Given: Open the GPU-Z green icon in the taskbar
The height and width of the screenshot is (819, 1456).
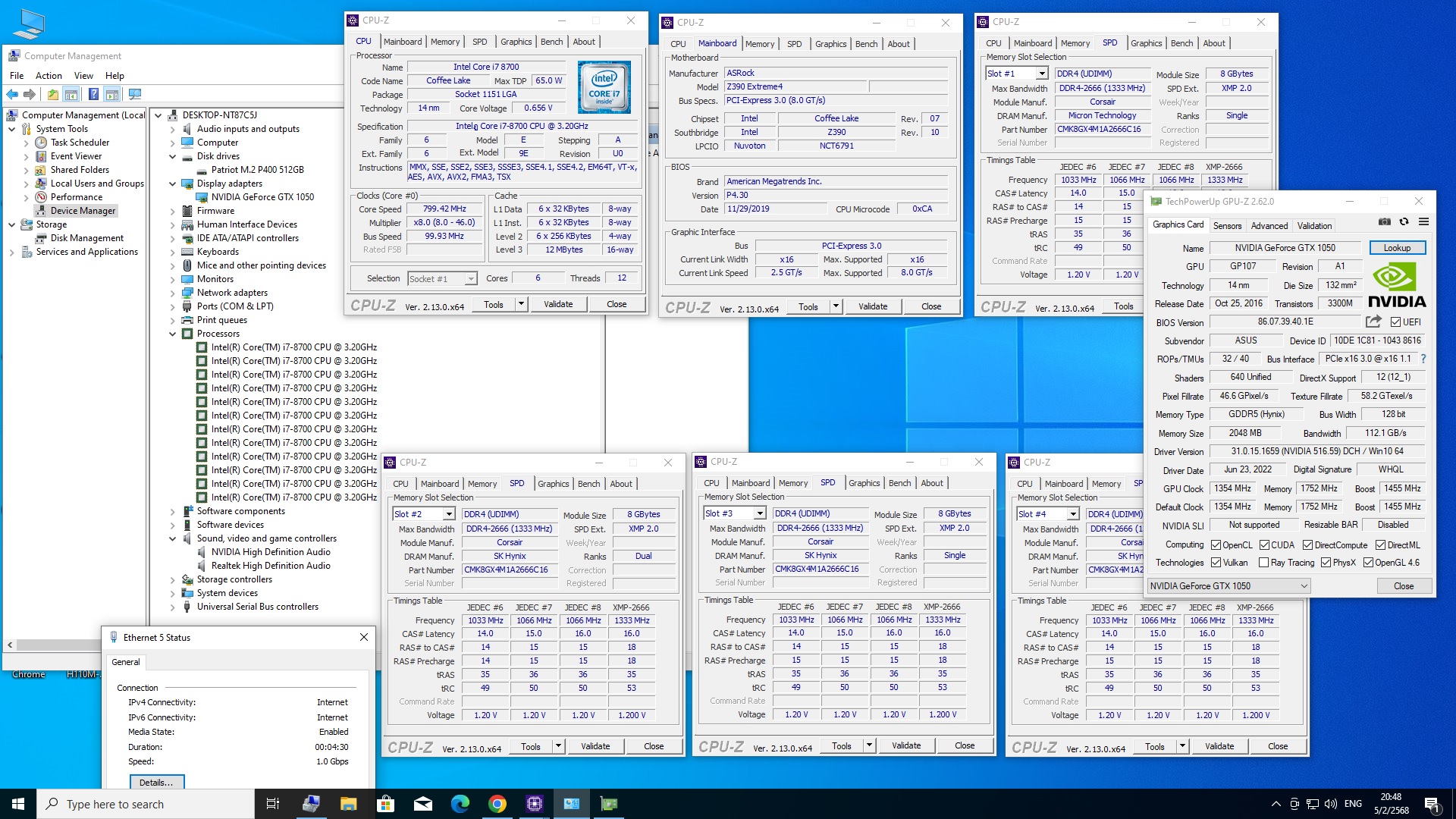Looking at the screenshot, I should pyautogui.click(x=609, y=804).
